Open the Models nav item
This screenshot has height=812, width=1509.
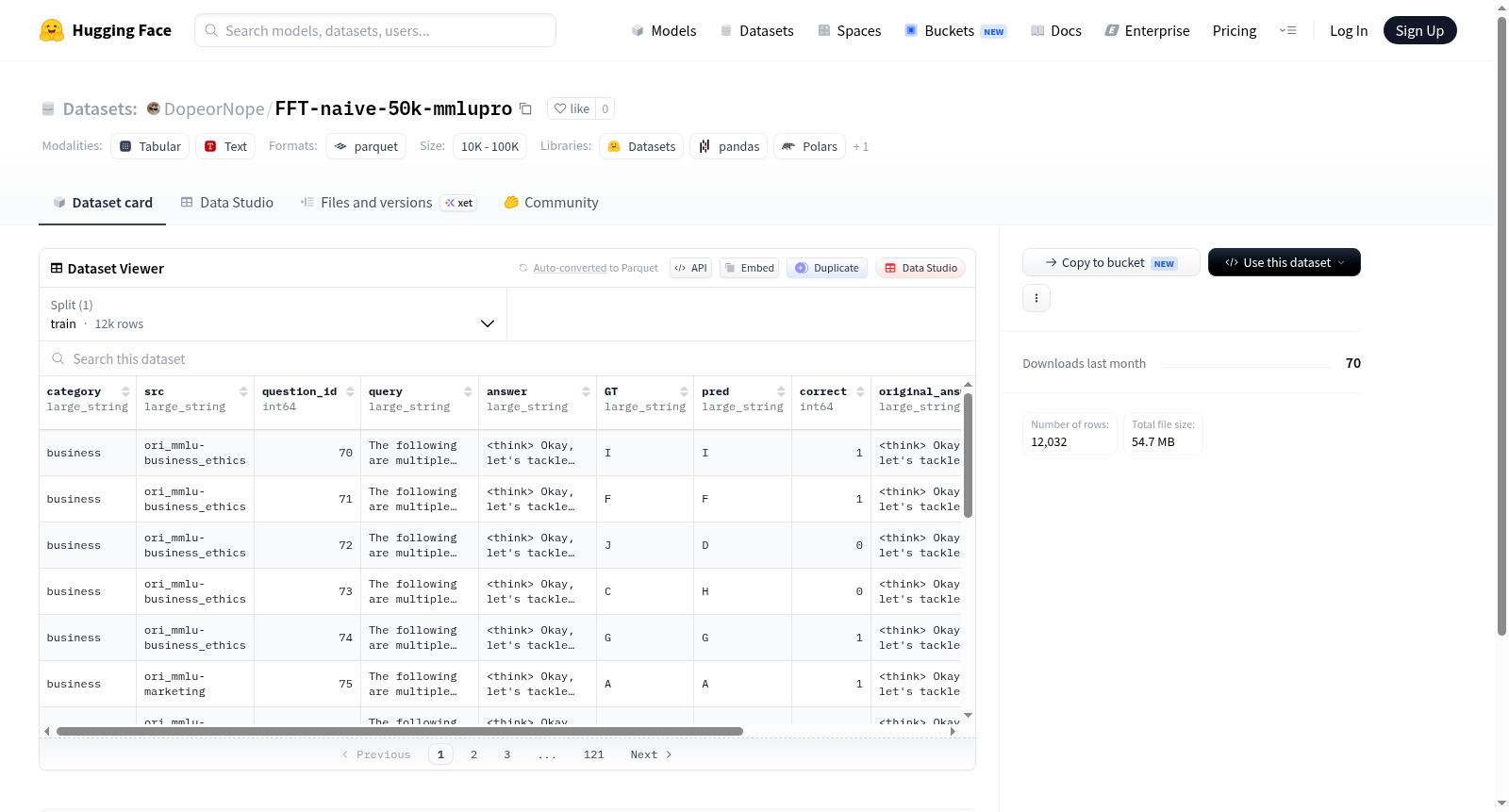[x=664, y=30]
